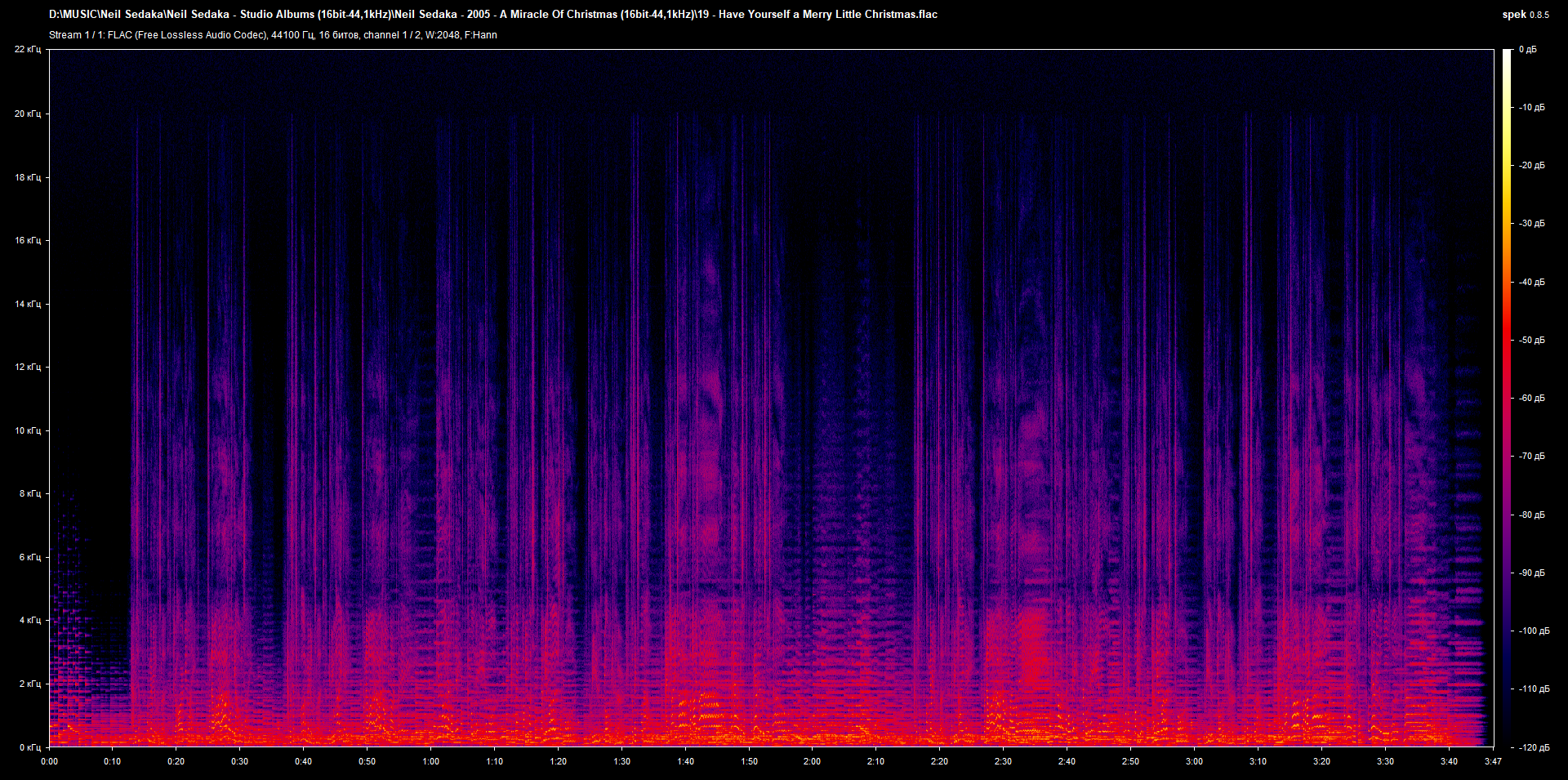Click the 1:40 time axis label
1568x780 pixels.
(x=686, y=761)
